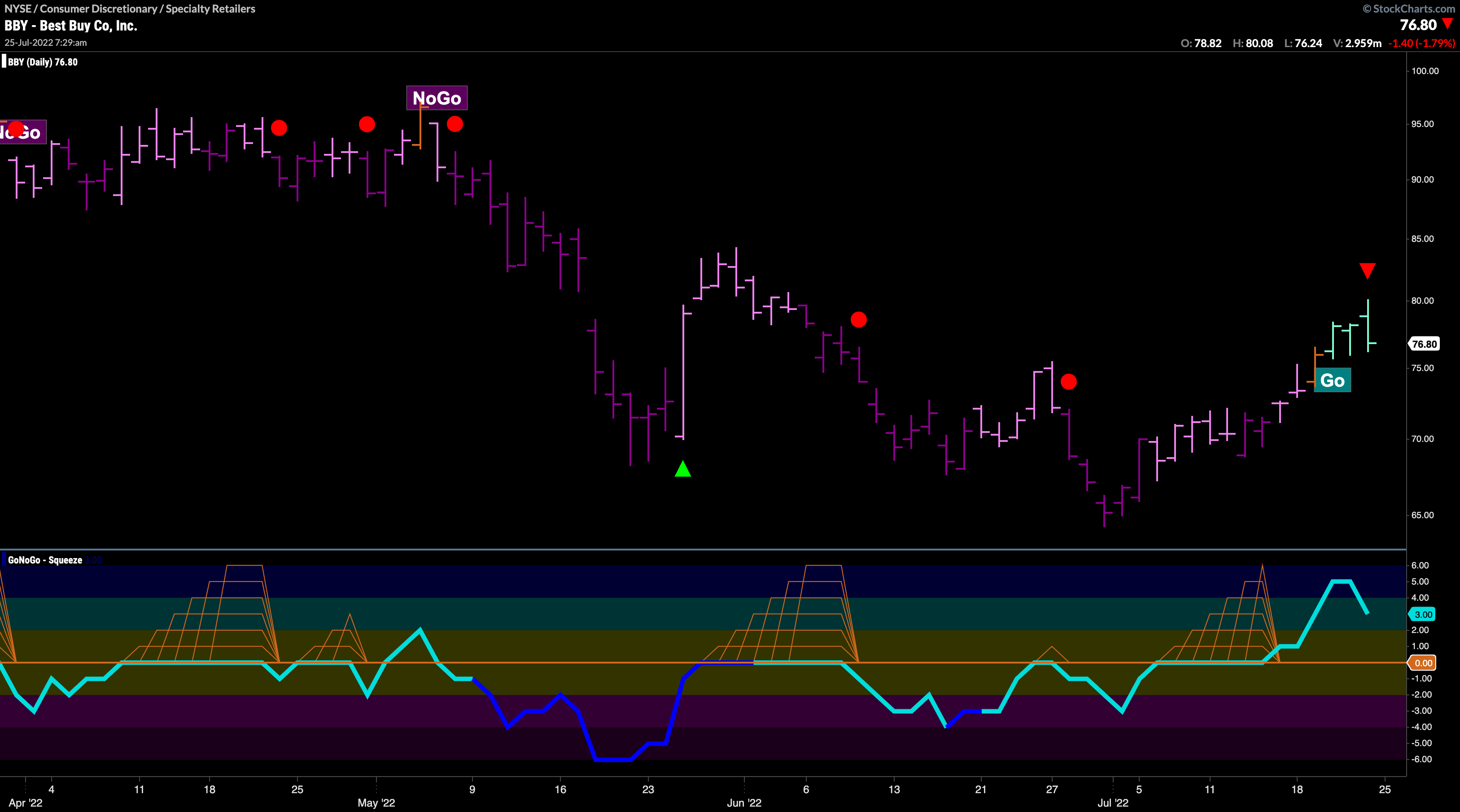Click the red dot near June 28
This screenshot has width=1460, height=812.
click(1068, 382)
